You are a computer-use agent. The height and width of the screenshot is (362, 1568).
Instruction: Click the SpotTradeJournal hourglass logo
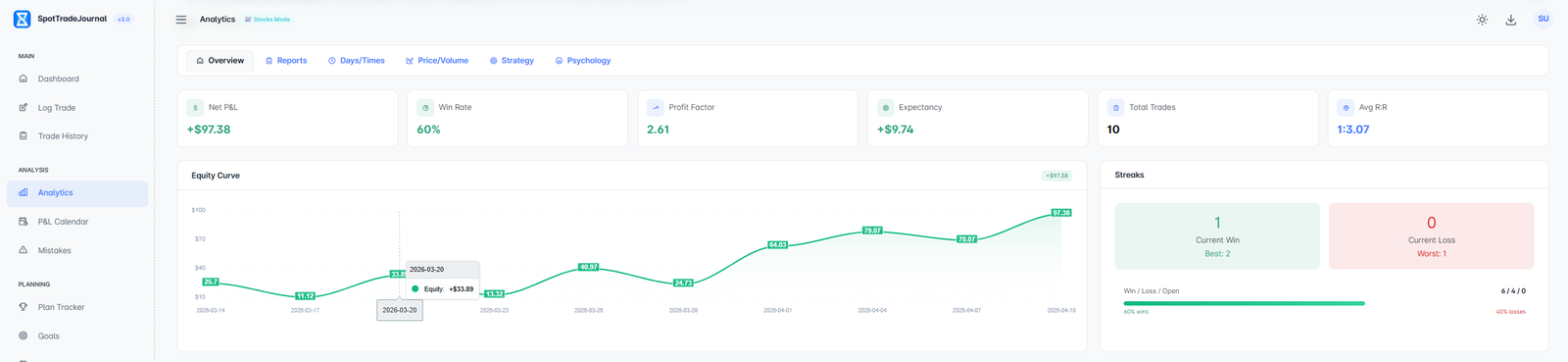click(x=22, y=19)
